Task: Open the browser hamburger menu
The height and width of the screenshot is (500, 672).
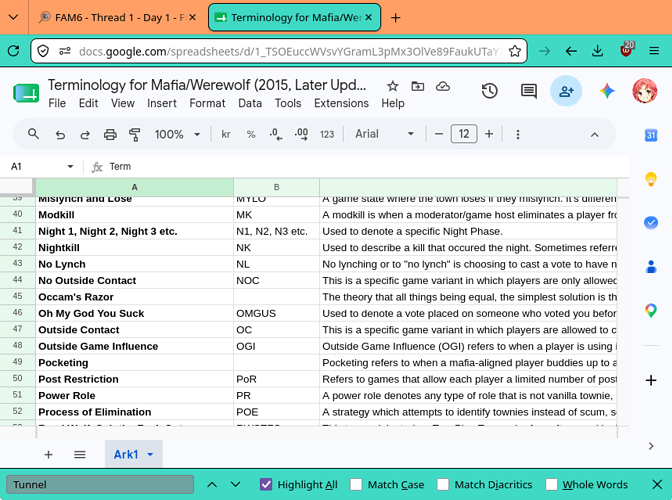Action: [x=654, y=51]
